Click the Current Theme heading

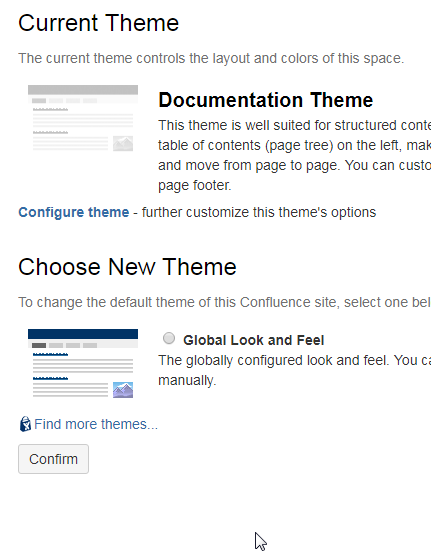point(99,23)
